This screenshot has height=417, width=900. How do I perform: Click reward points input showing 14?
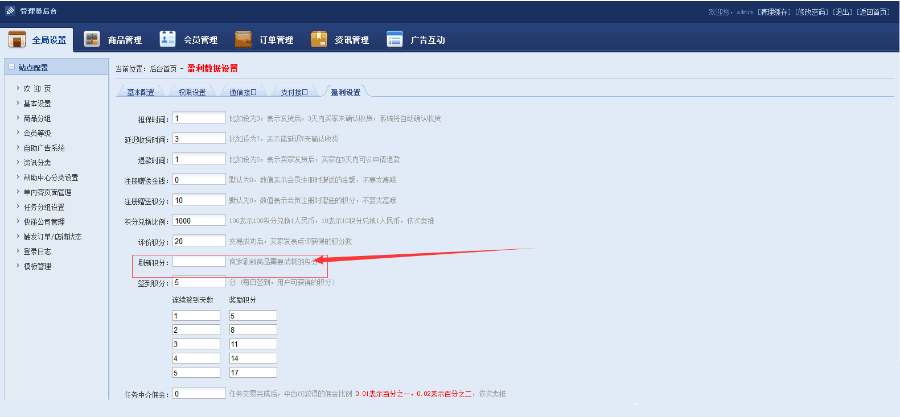[x=253, y=358]
